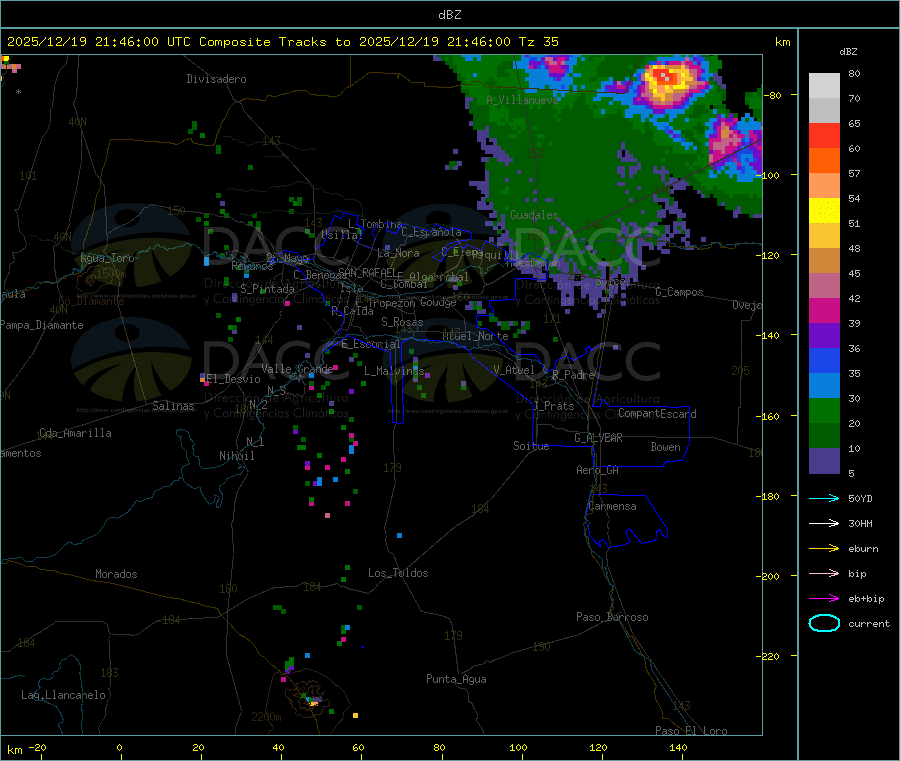Click the 'Atuel_Norte' map label
The image size is (900, 761).
point(475,336)
